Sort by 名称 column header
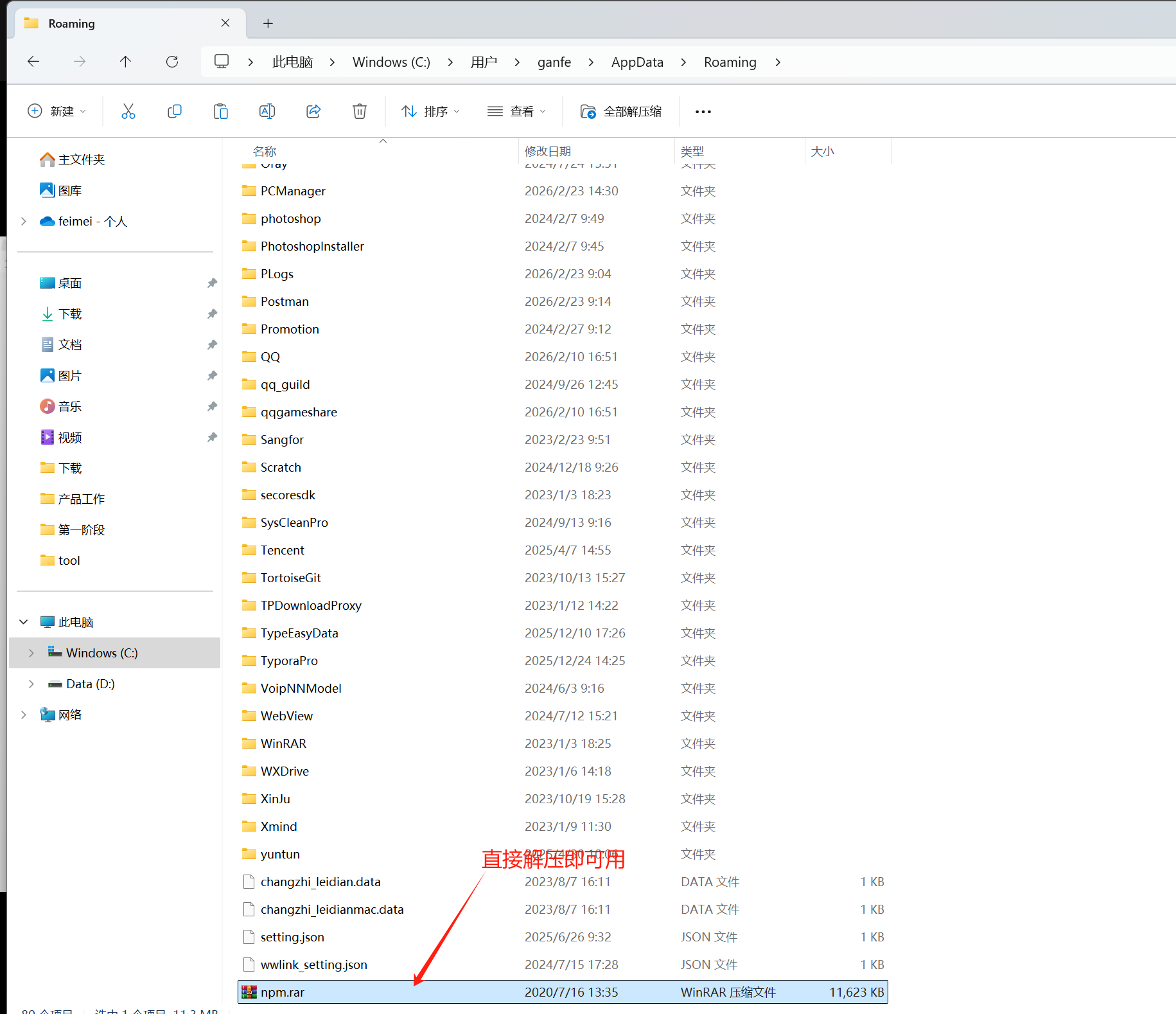This screenshot has width=1176, height=1014. (265, 151)
